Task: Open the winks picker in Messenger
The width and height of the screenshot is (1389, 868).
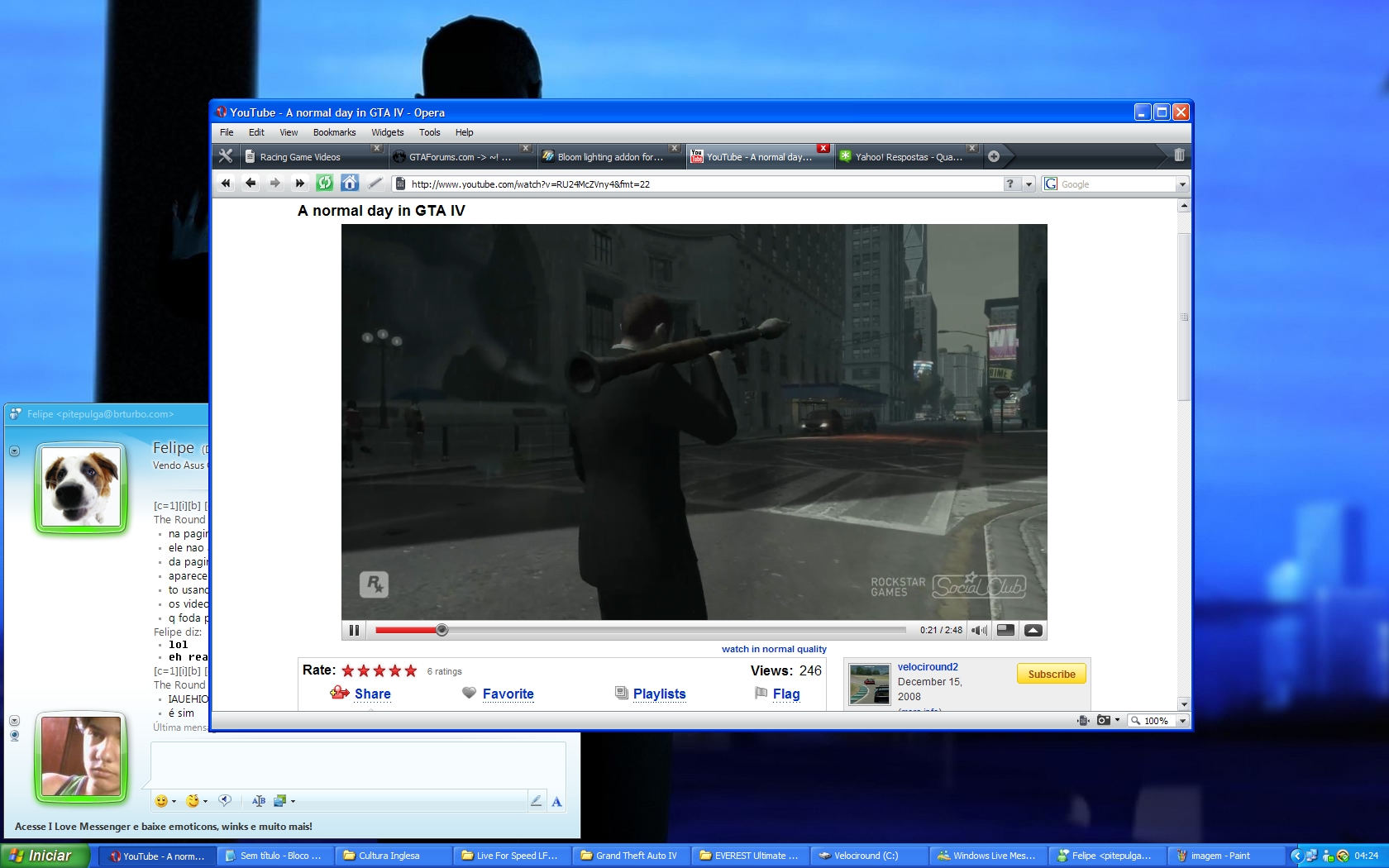Action: tap(193, 801)
